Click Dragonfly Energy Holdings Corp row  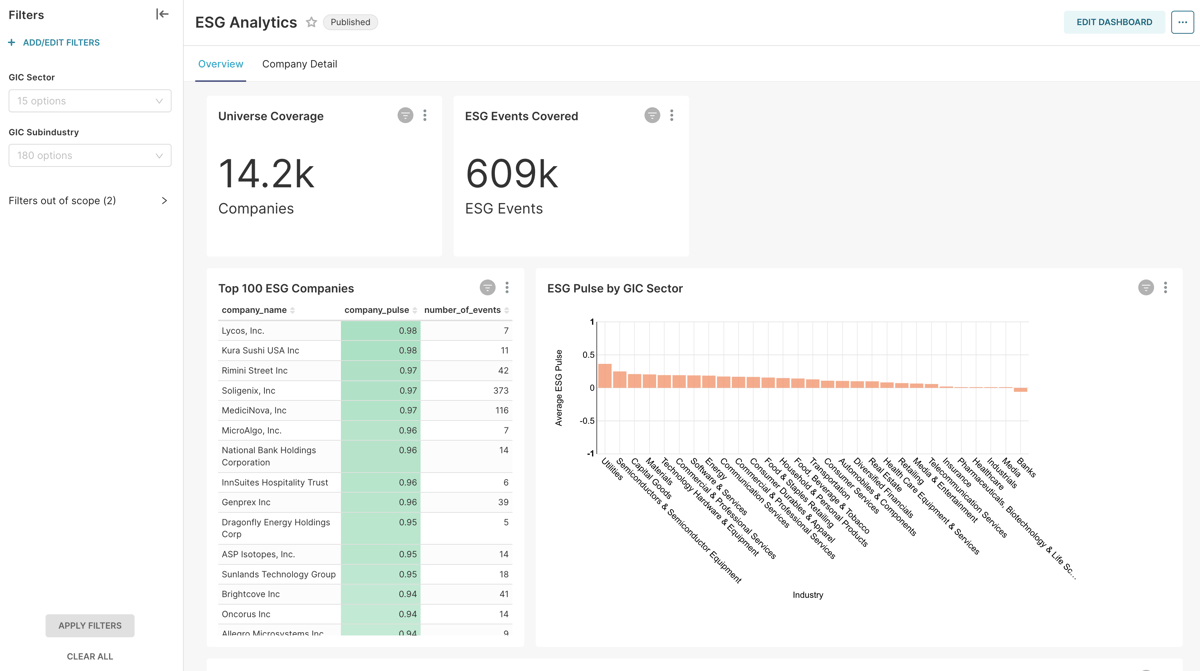tap(365, 529)
